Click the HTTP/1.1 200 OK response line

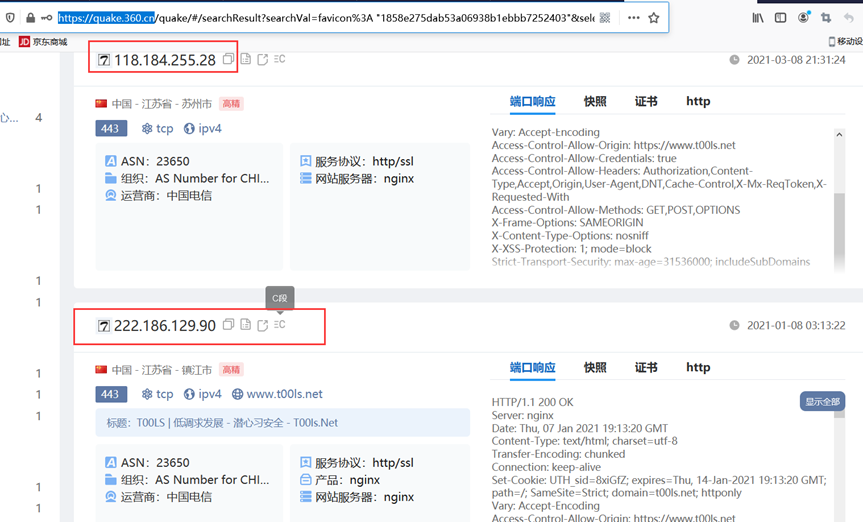click(x=532, y=402)
